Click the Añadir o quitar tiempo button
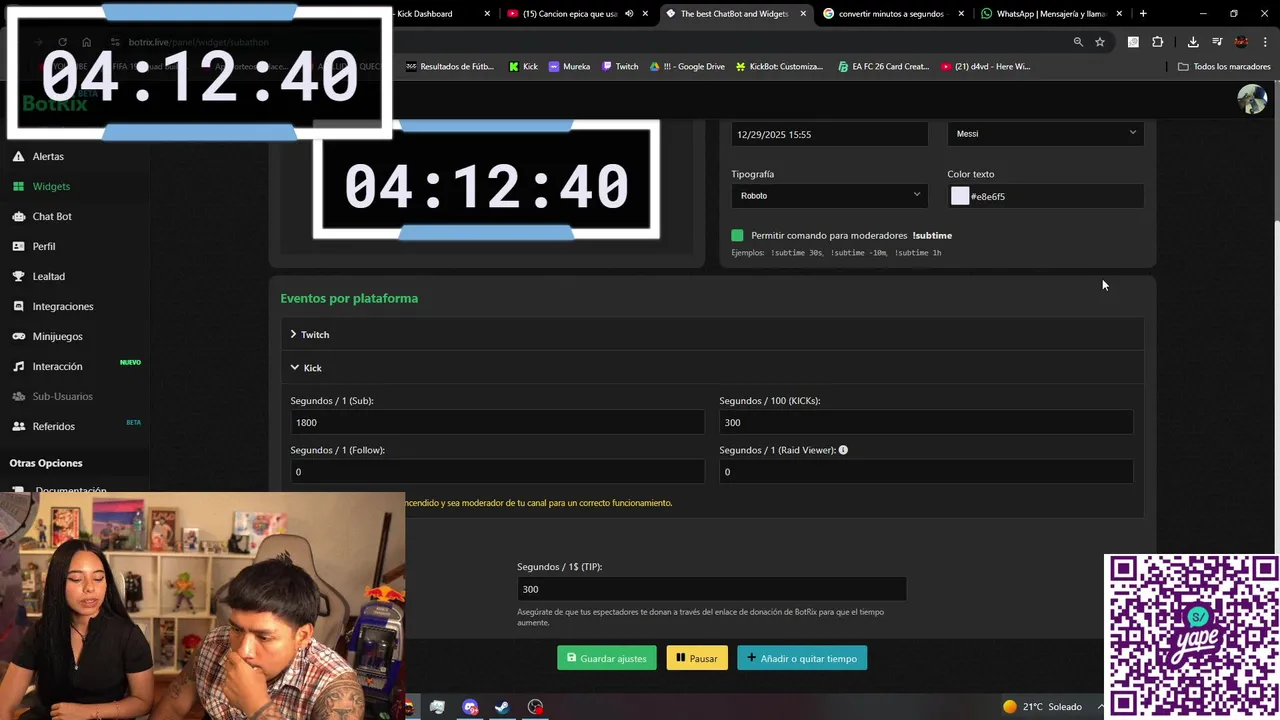The width and height of the screenshot is (1280, 720). 802,658
